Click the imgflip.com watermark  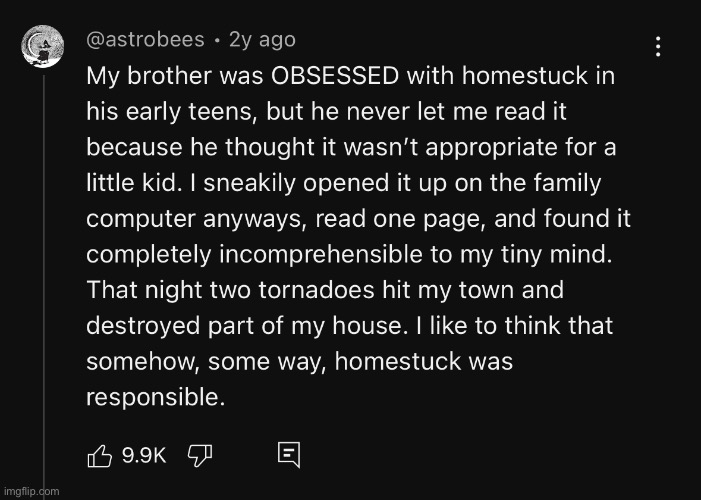click(31, 492)
